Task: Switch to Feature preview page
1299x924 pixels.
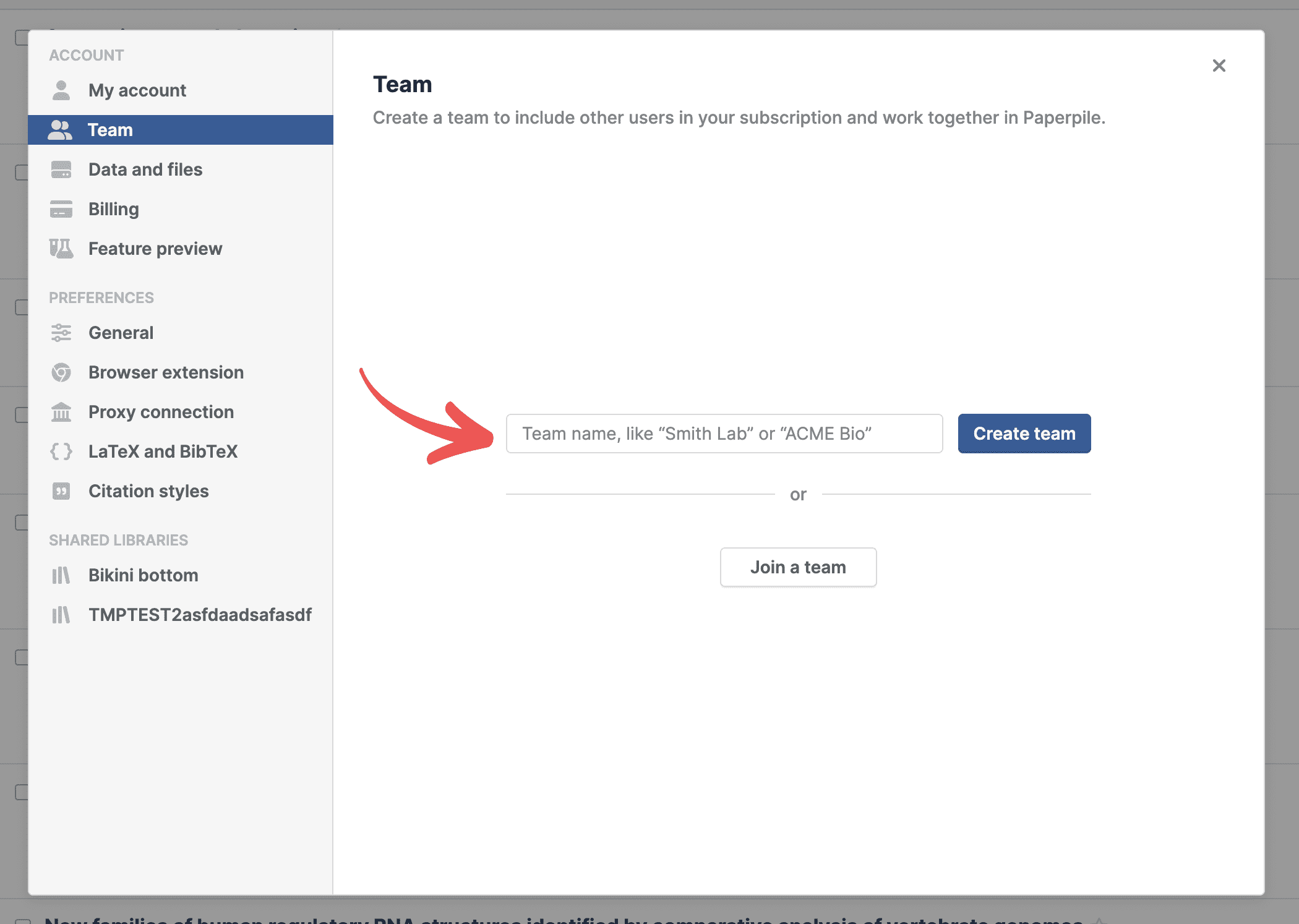Action: 155,249
